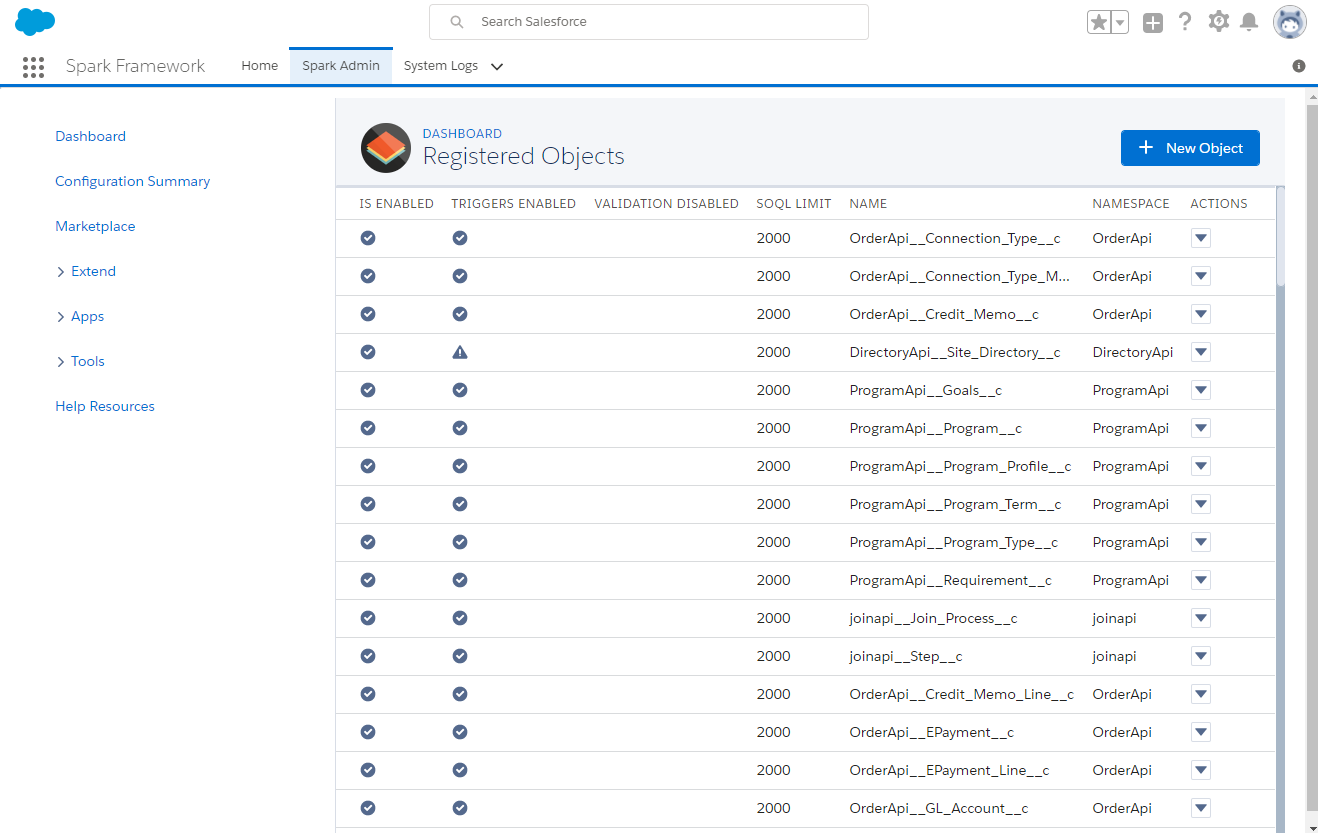Open the Spark Admin tab
This screenshot has width=1318, height=833.
pos(340,65)
